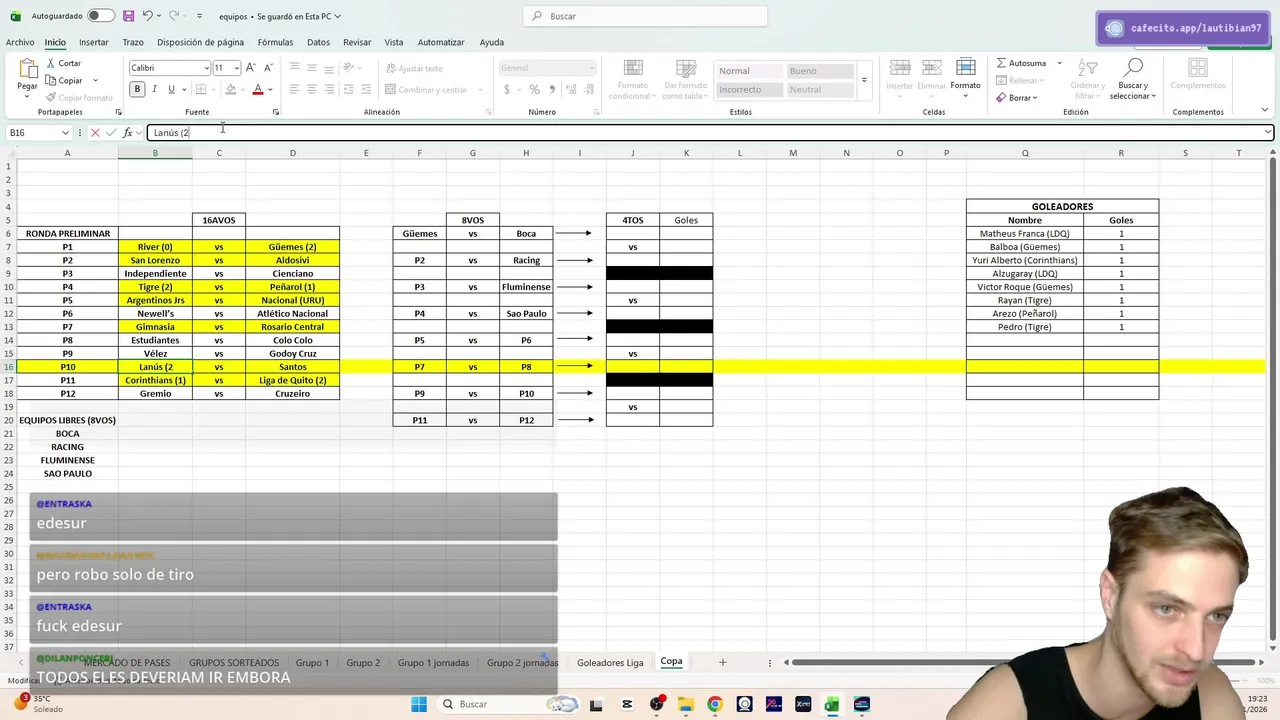Select row 16 header
1280x720 pixels.
click(x=8, y=367)
